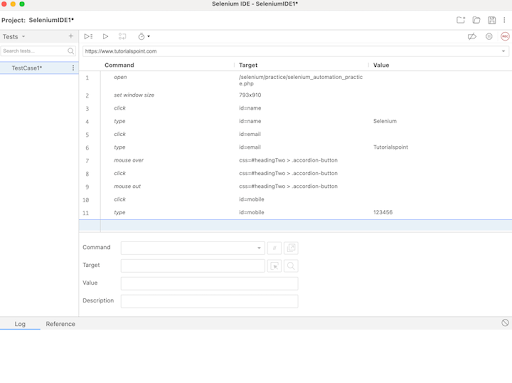
Task: Open the base URL dropdown arrow
Action: coord(503,51)
